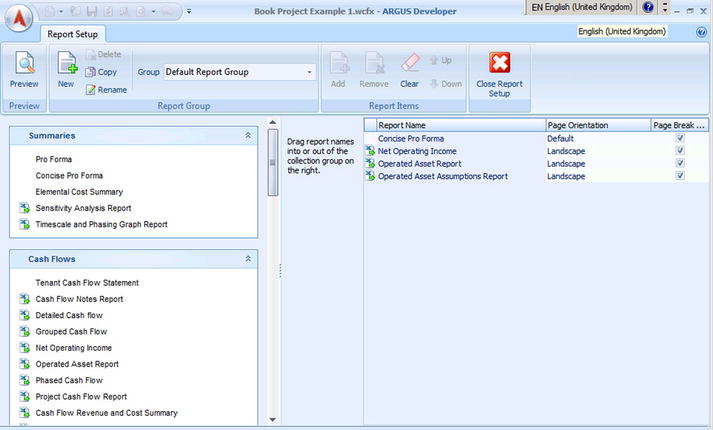Click the icon beside Timescale and Phasing Graph Report
This screenshot has width=713, height=430.
[x=25, y=224]
